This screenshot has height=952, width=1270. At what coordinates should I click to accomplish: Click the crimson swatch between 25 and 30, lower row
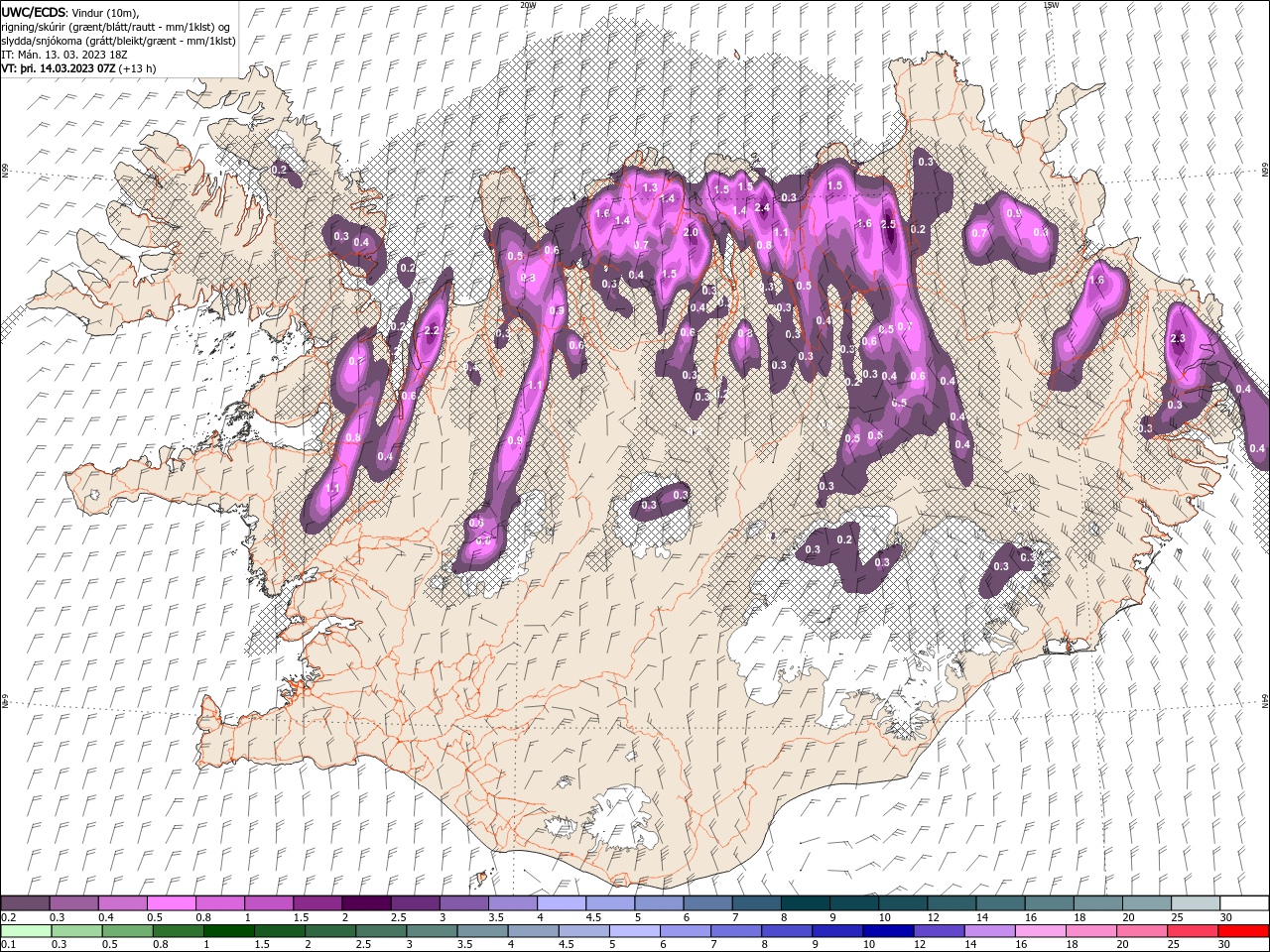pyautogui.click(x=1192, y=931)
